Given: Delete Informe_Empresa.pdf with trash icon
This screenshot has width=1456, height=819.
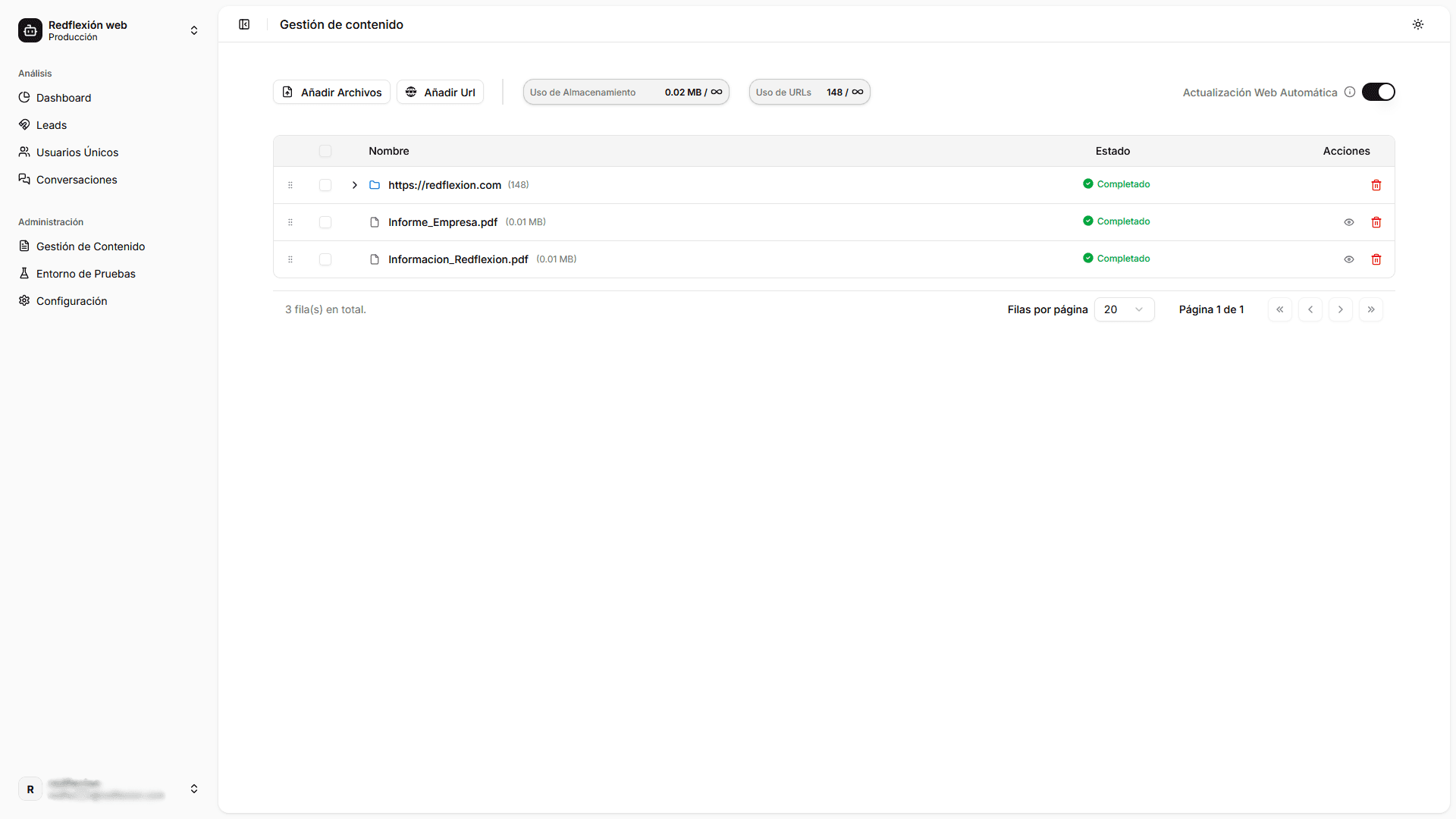Looking at the screenshot, I should tap(1376, 222).
